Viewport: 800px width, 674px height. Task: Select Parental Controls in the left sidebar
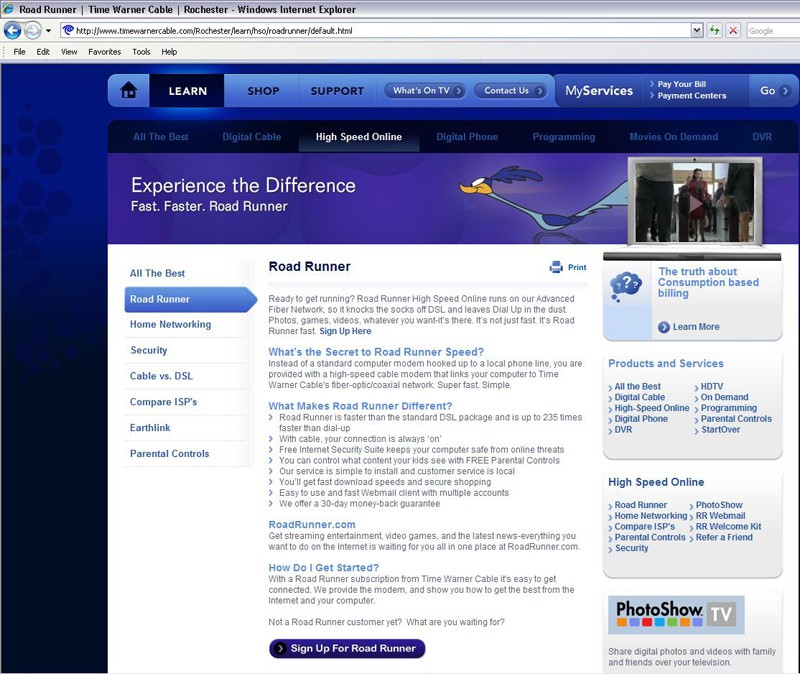tap(169, 454)
